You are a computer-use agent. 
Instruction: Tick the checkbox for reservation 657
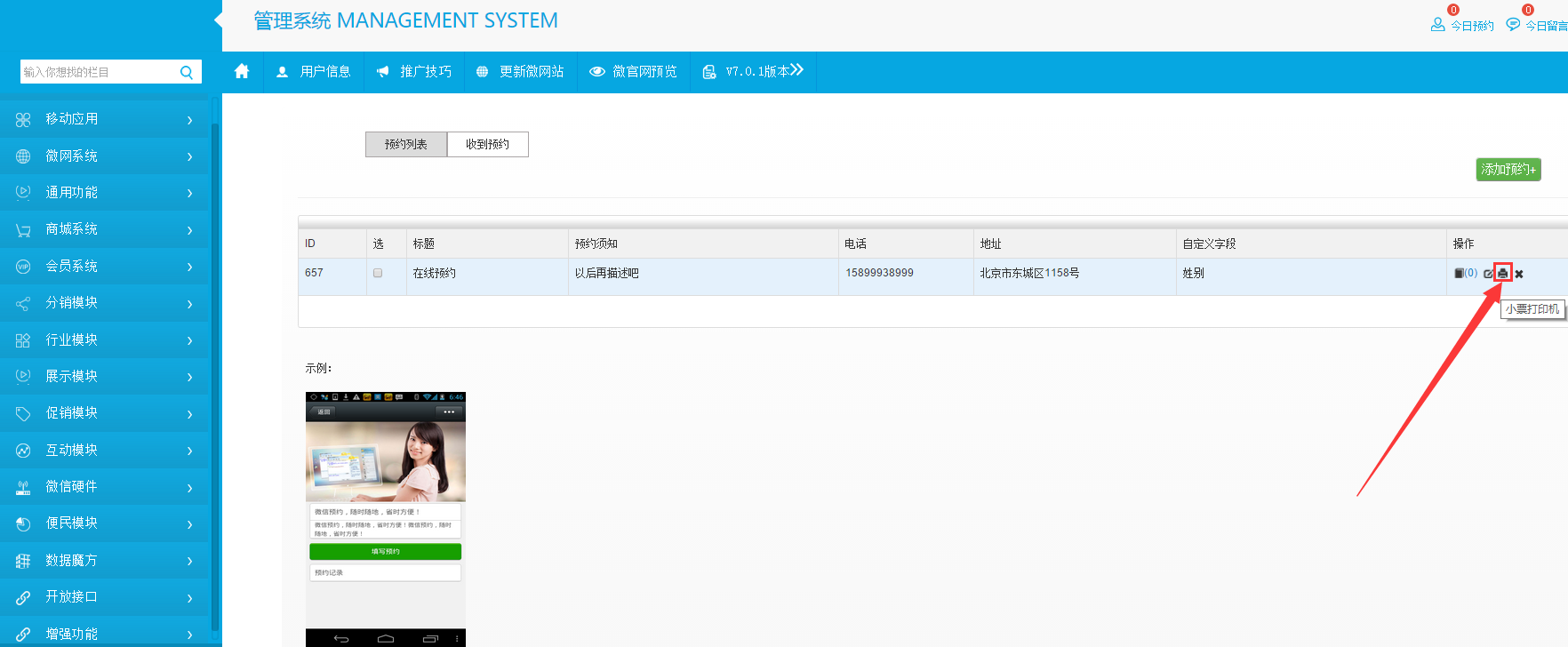378,273
